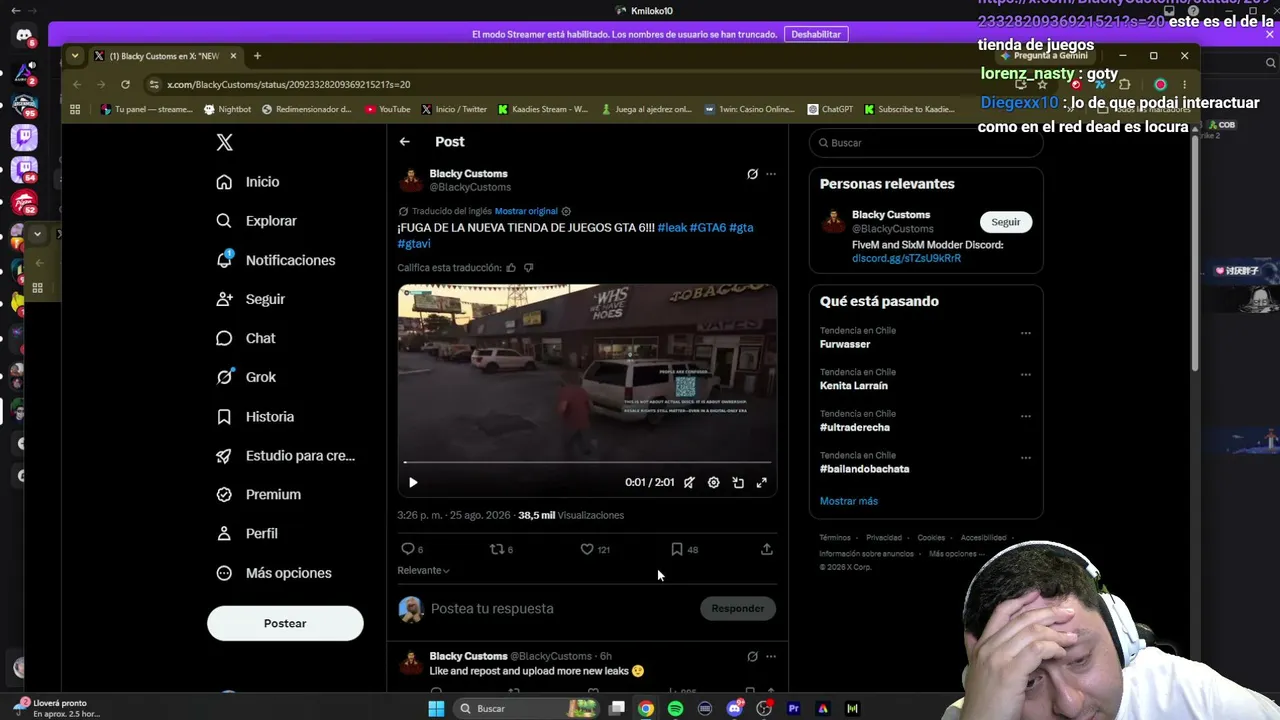This screenshot has width=1280, height=720.
Task: Play the video in the post
Action: (x=413, y=483)
